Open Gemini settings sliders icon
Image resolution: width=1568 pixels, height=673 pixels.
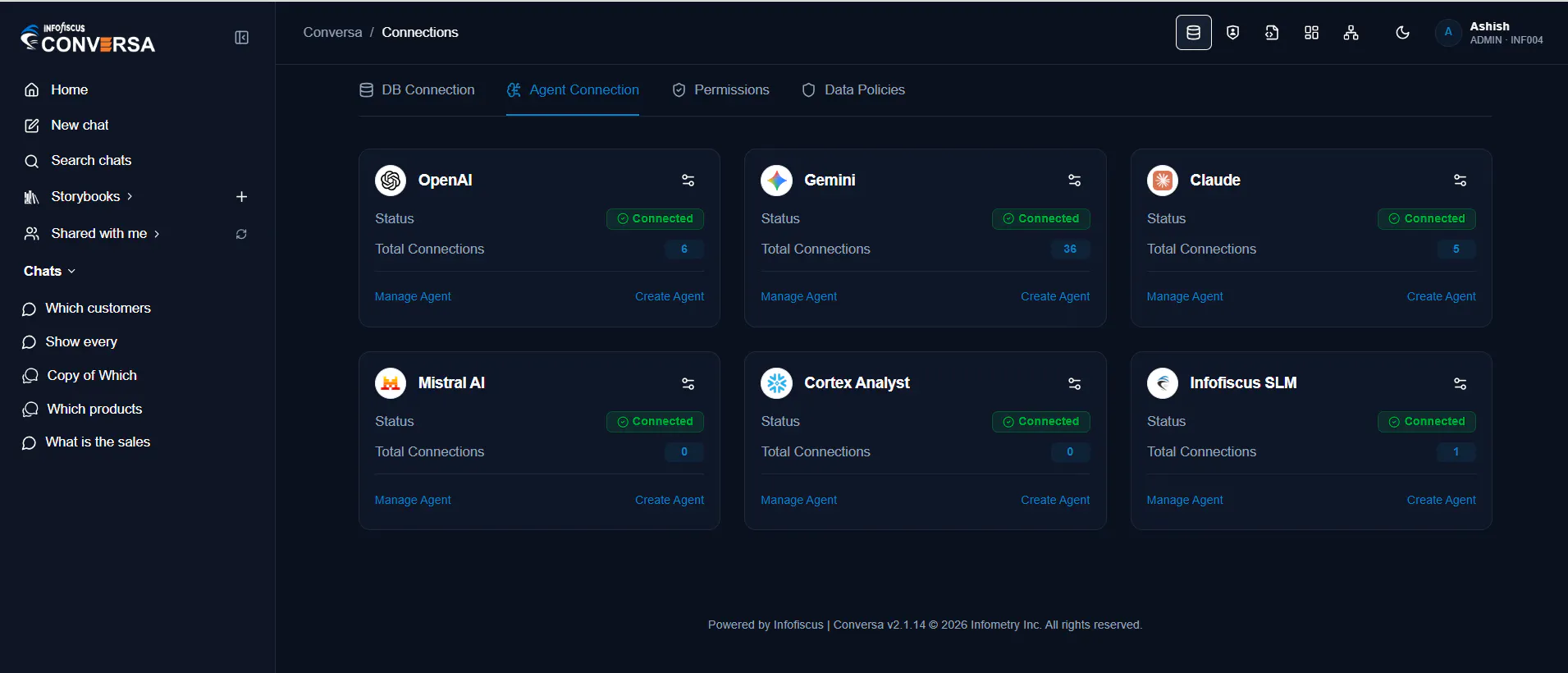click(x=1074, y=181)
